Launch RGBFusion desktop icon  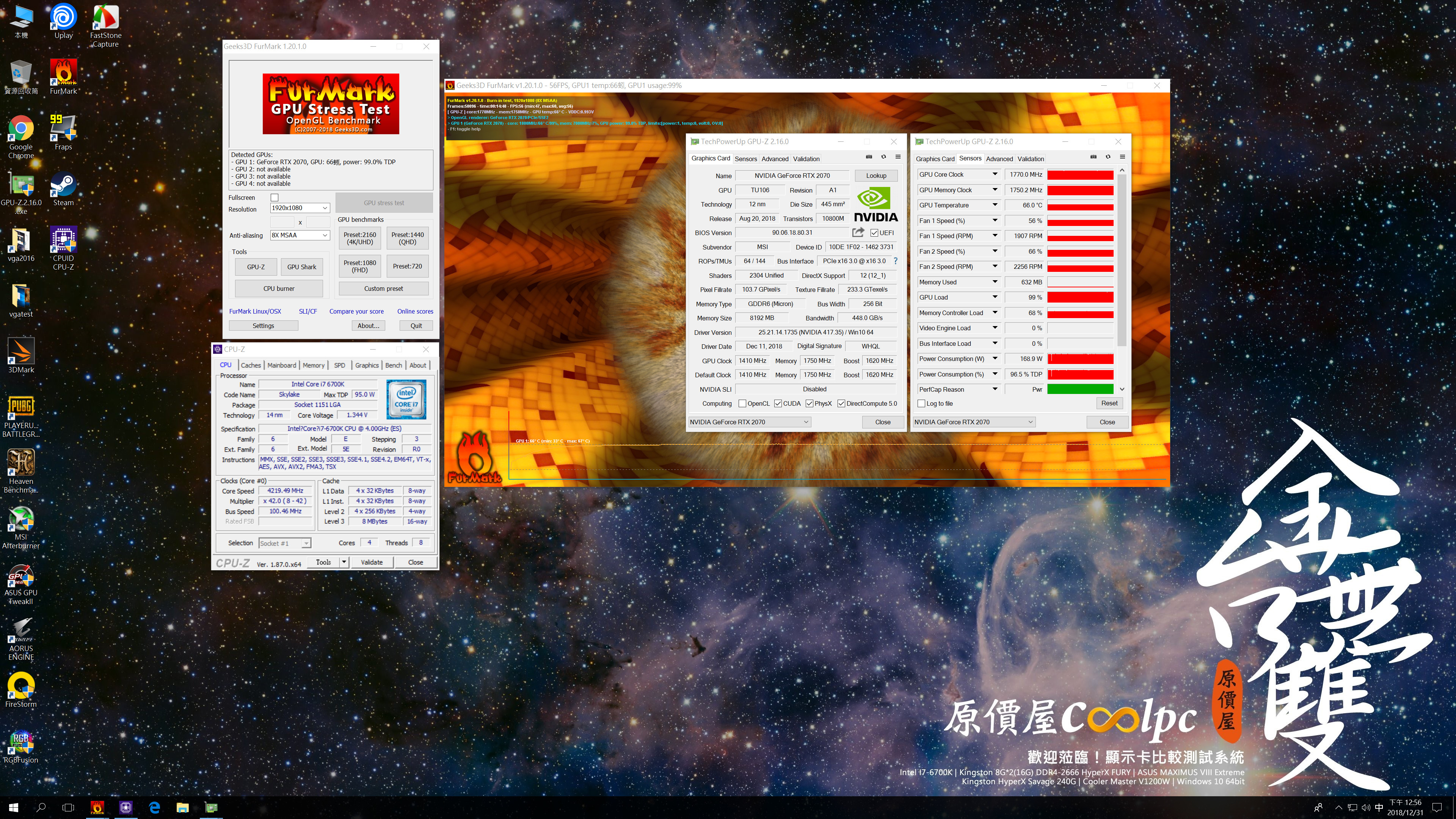point(21,746)
